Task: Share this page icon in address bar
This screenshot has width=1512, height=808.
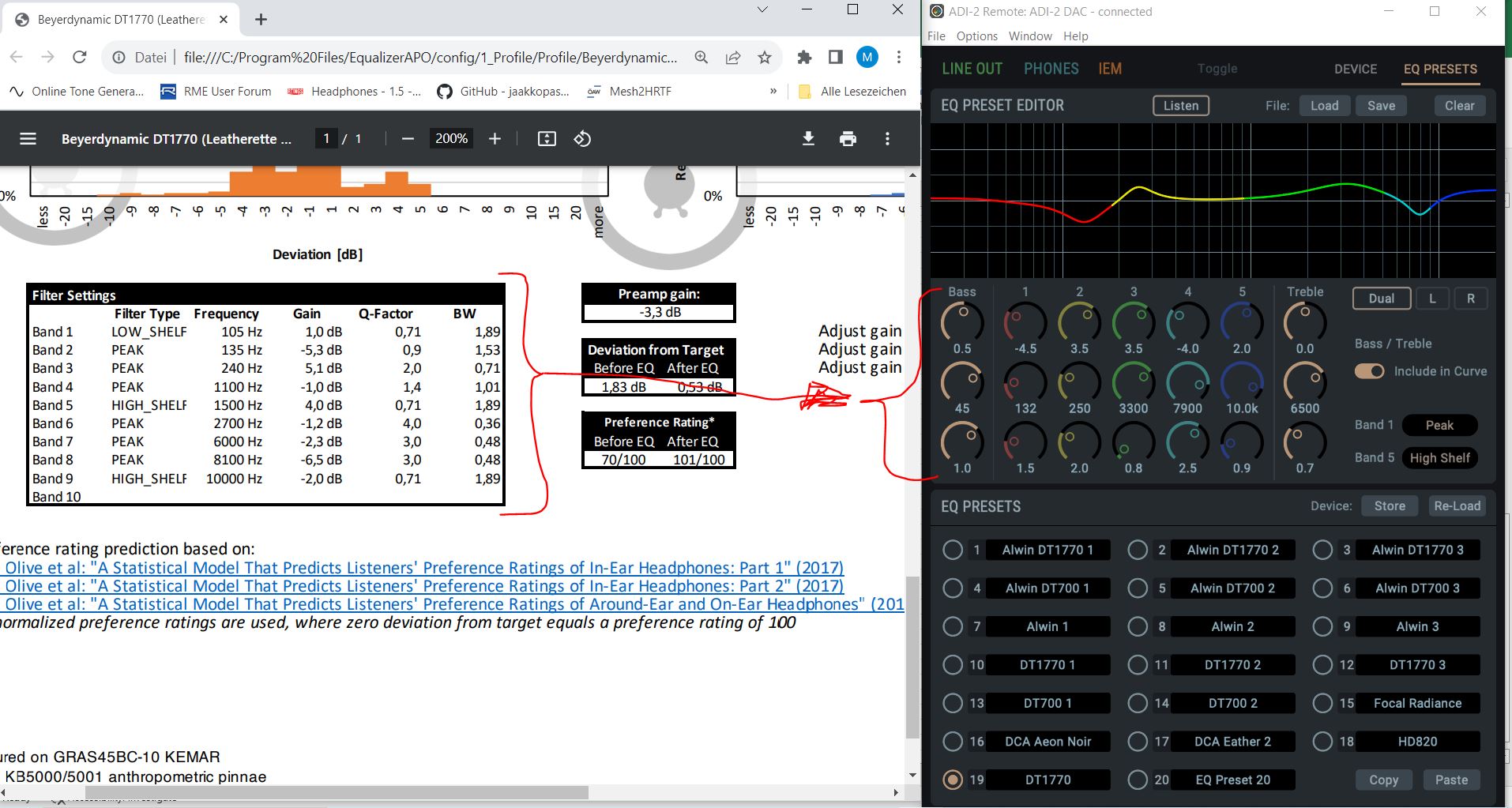Action: pos(733,57)
